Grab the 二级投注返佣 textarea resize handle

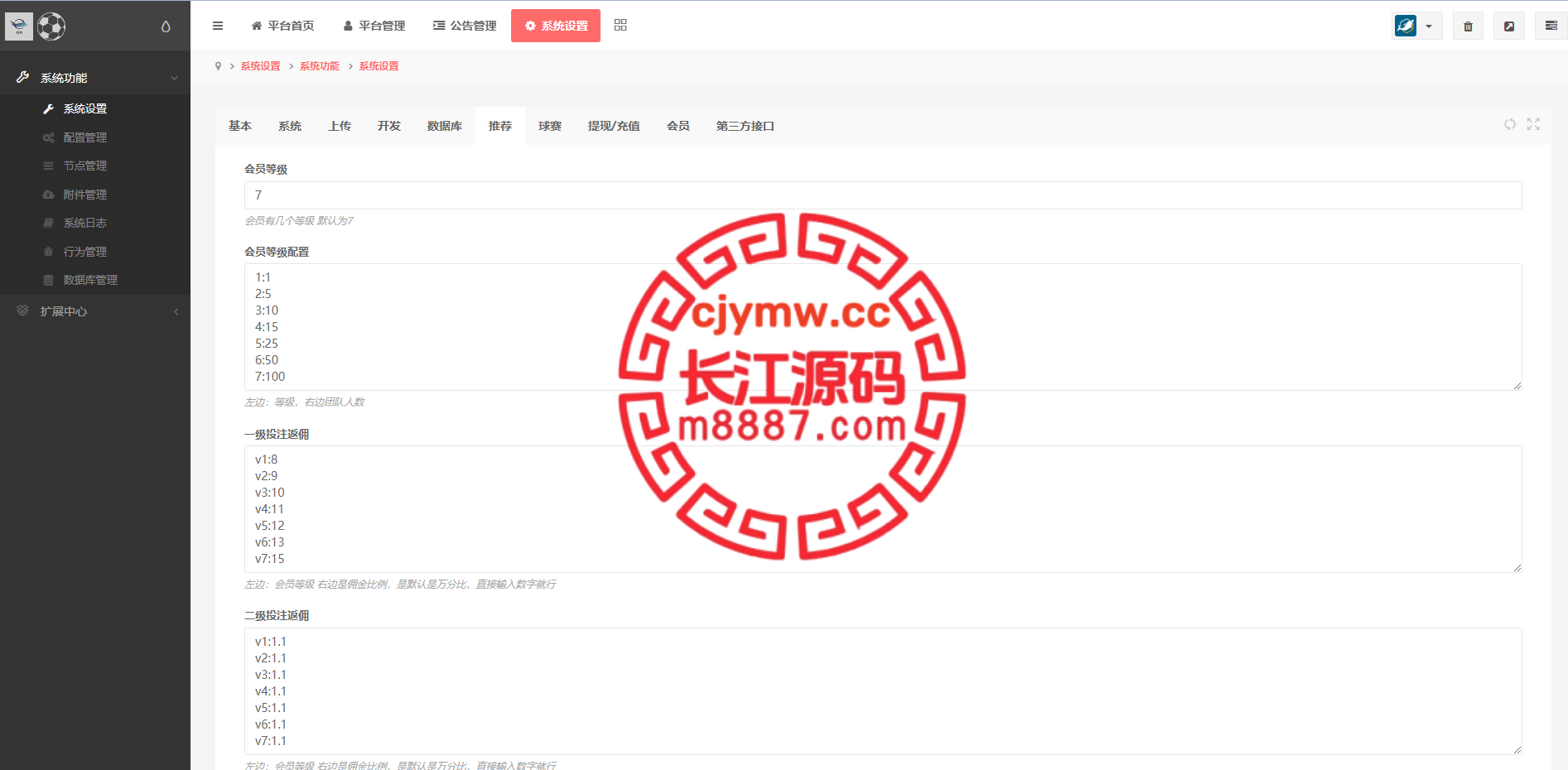click(1517, 749)
